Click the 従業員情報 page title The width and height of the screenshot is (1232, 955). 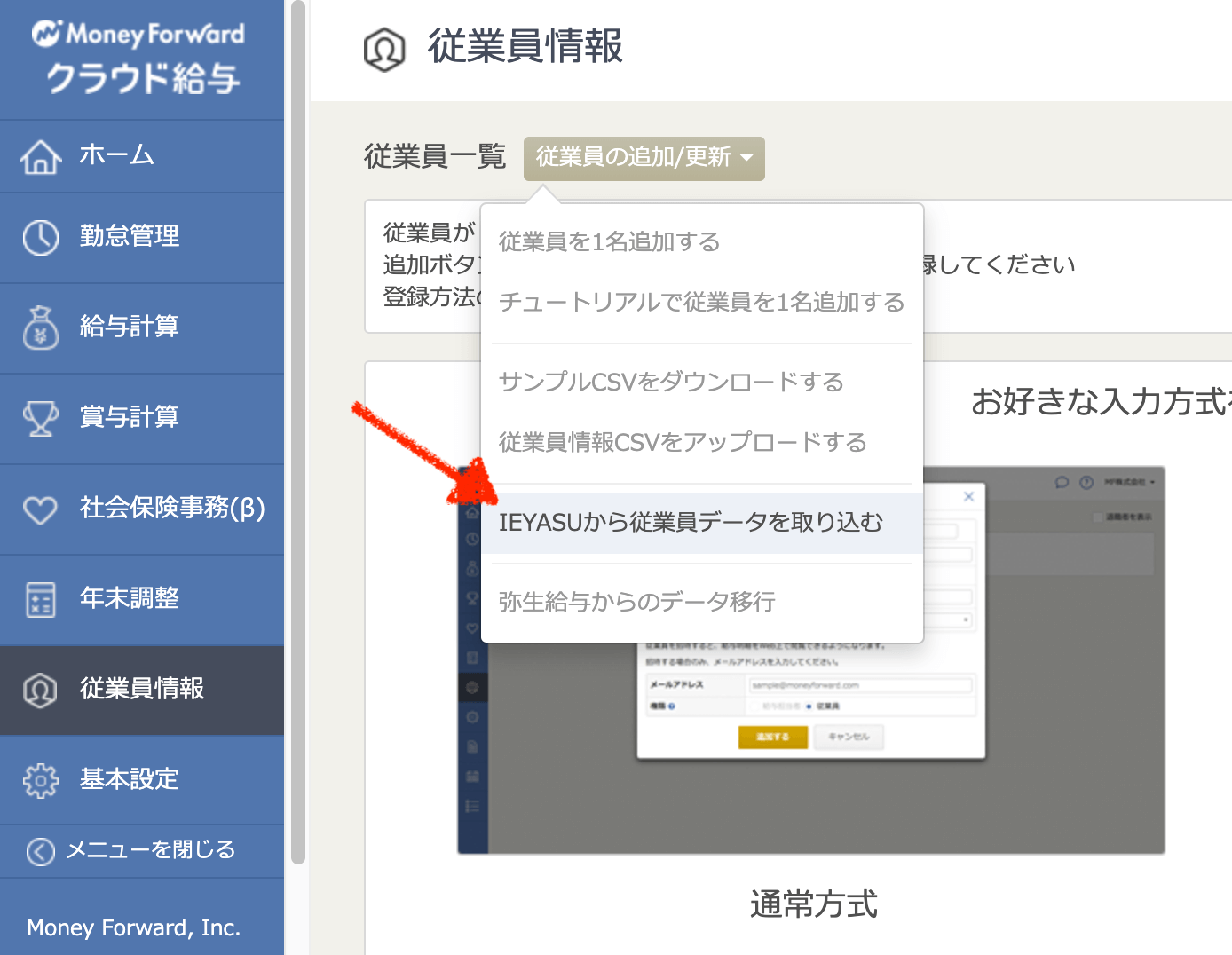pos(525,46)
